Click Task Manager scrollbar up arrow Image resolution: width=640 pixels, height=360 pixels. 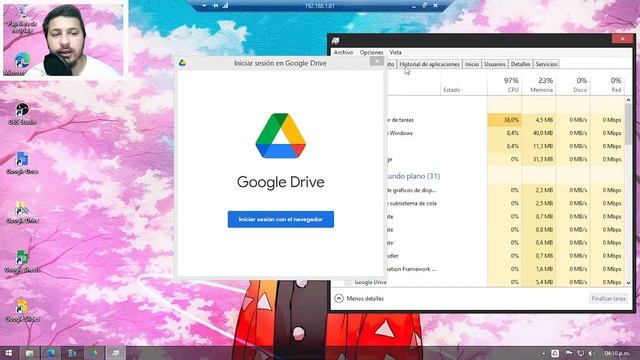[x=628, y=100]
